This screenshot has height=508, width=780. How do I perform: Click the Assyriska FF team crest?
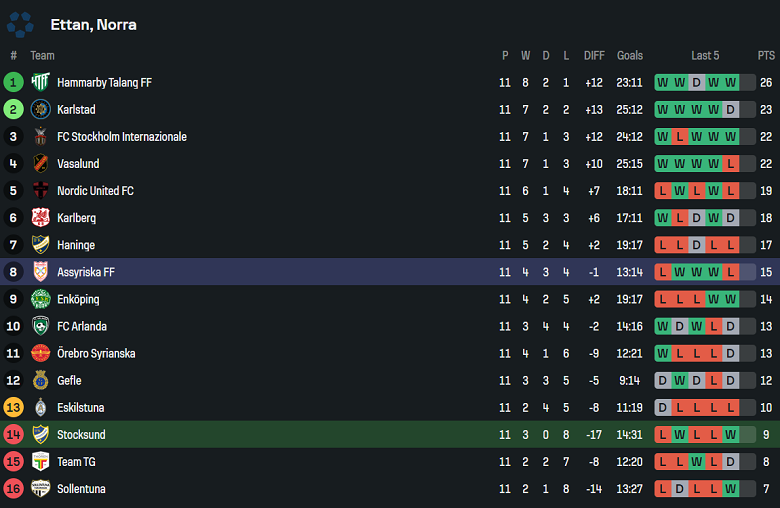[x=40, y=272]
